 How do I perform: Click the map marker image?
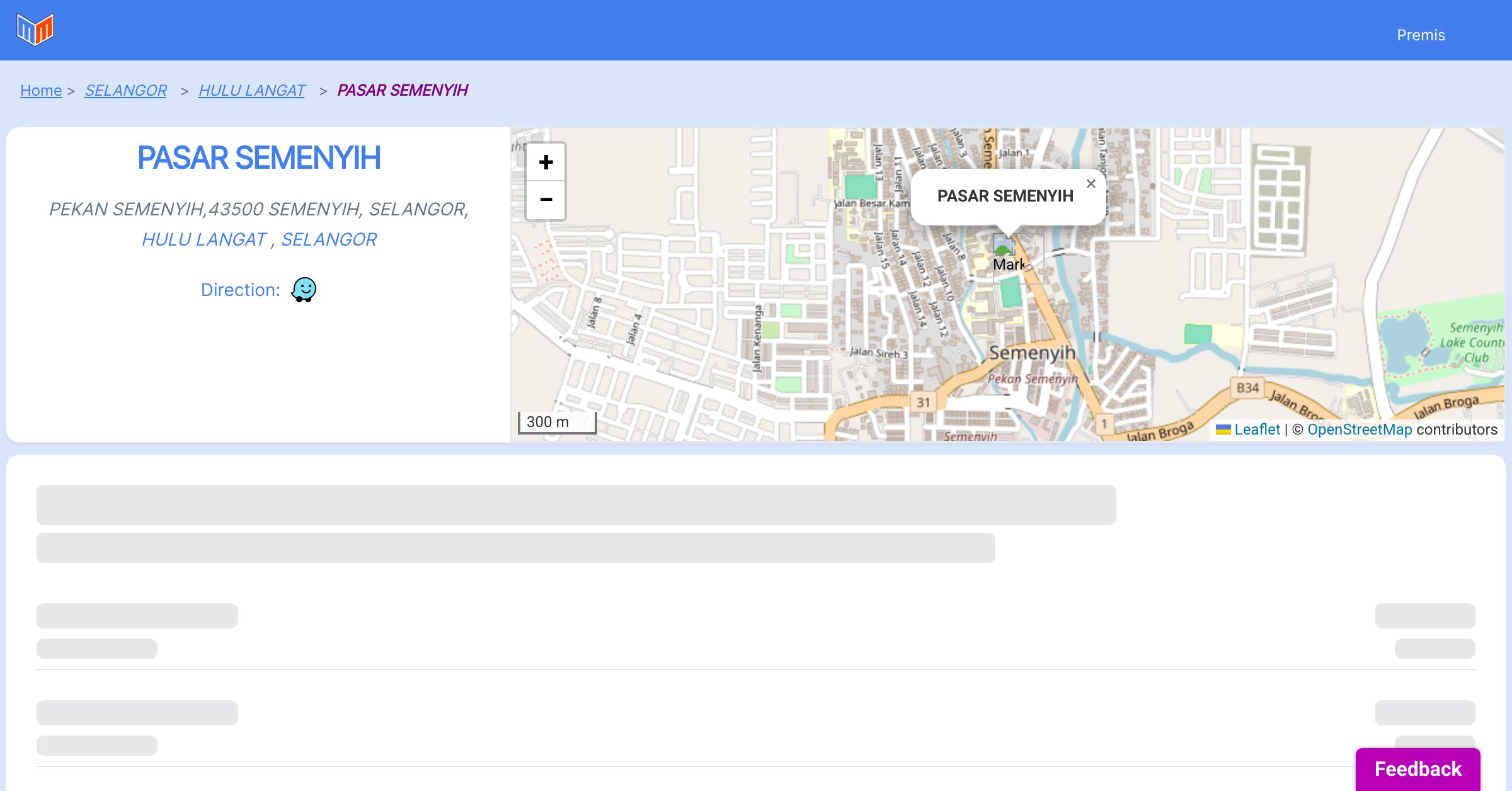click(x=1004, y=246)
